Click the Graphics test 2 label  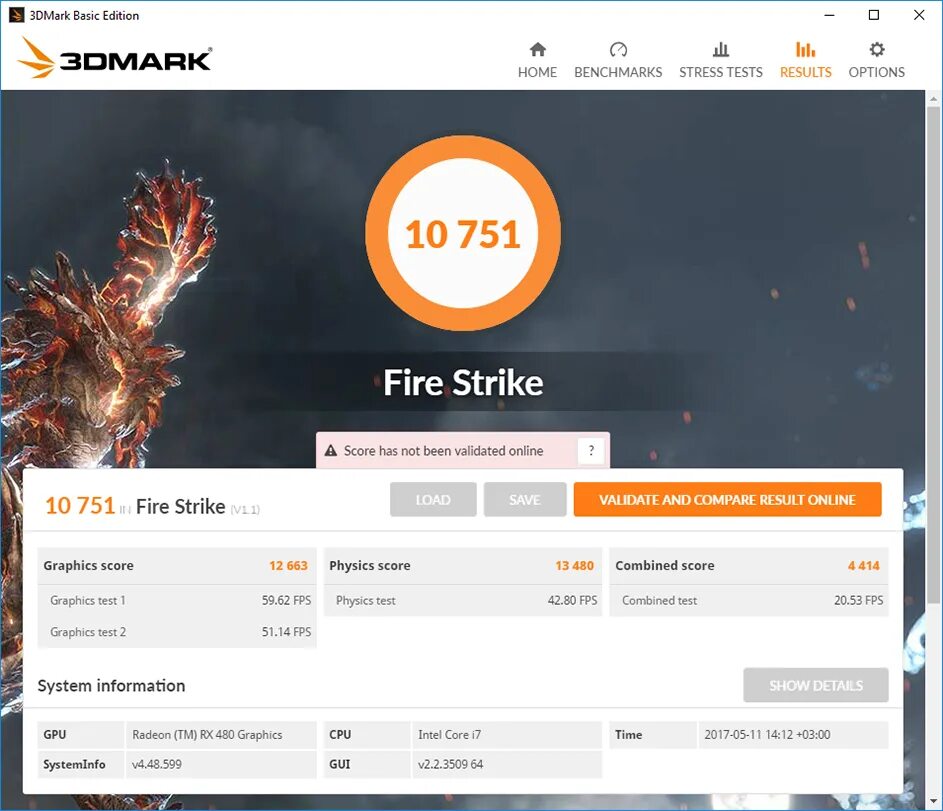pos(88,632)
